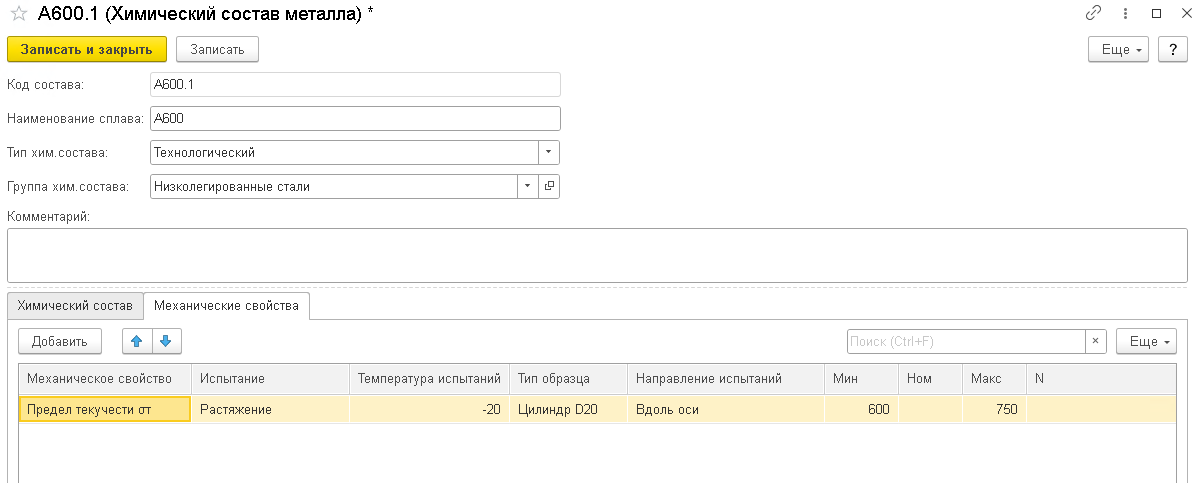
Task: Click the Группа хим.состава value field
Action: click(x=333, y=186)
